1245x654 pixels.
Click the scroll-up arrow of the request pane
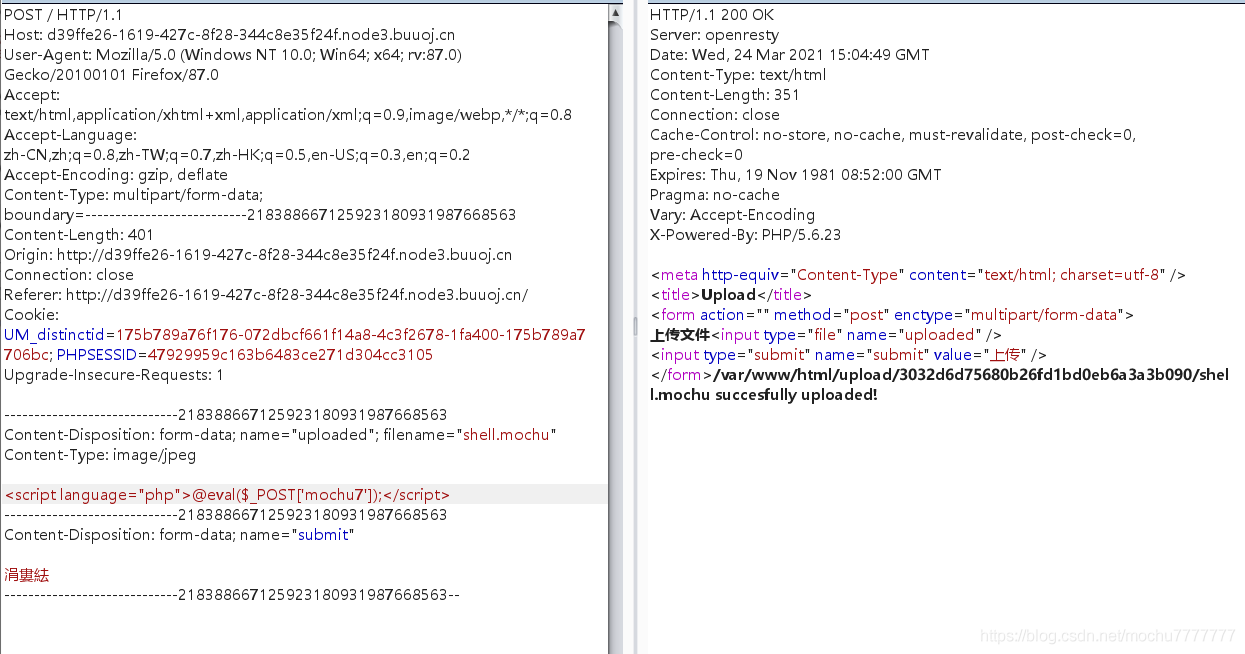point(615,12)
